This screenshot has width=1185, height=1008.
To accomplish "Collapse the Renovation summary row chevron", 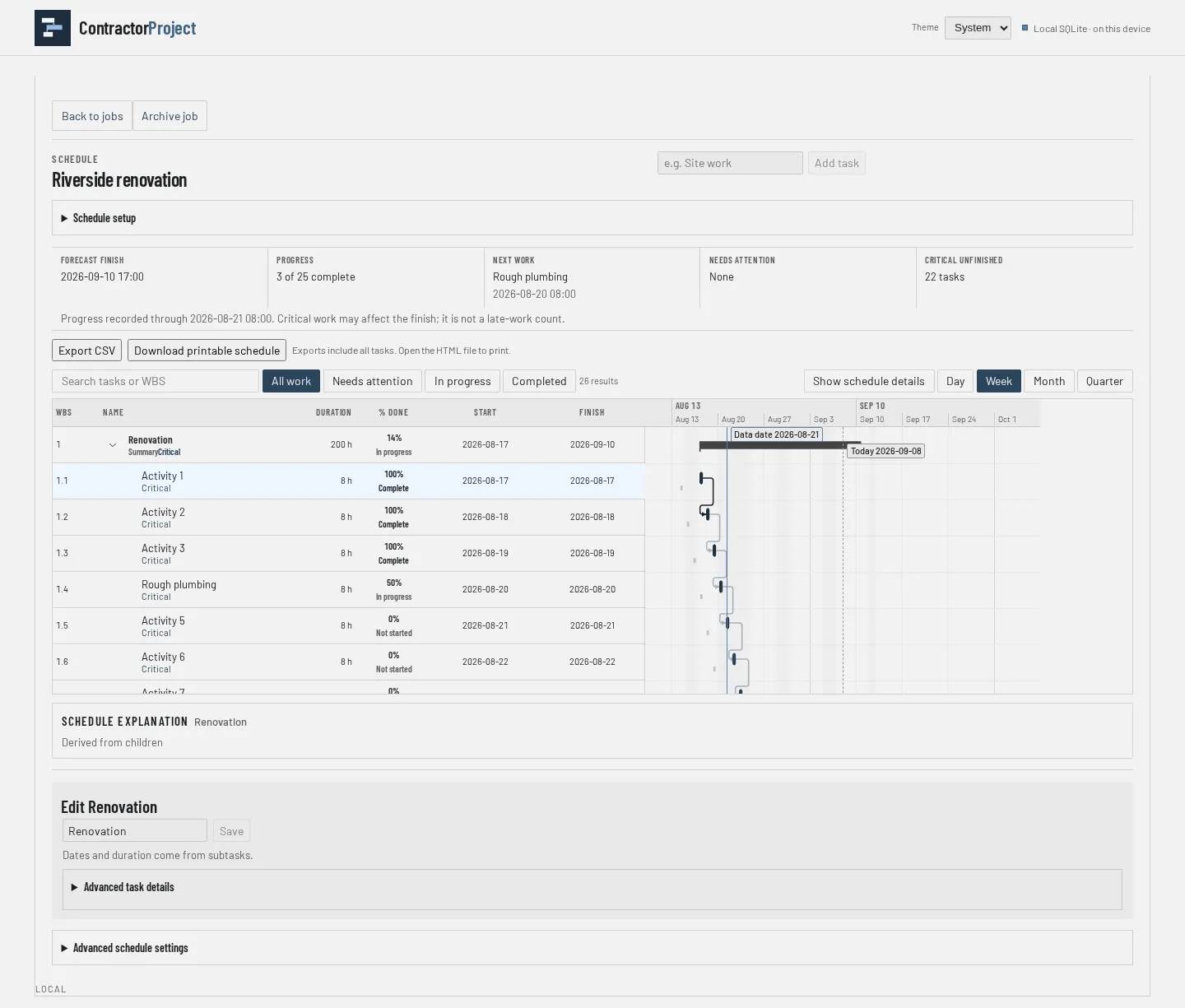I will pyautogui.click(x=113, y=445).
